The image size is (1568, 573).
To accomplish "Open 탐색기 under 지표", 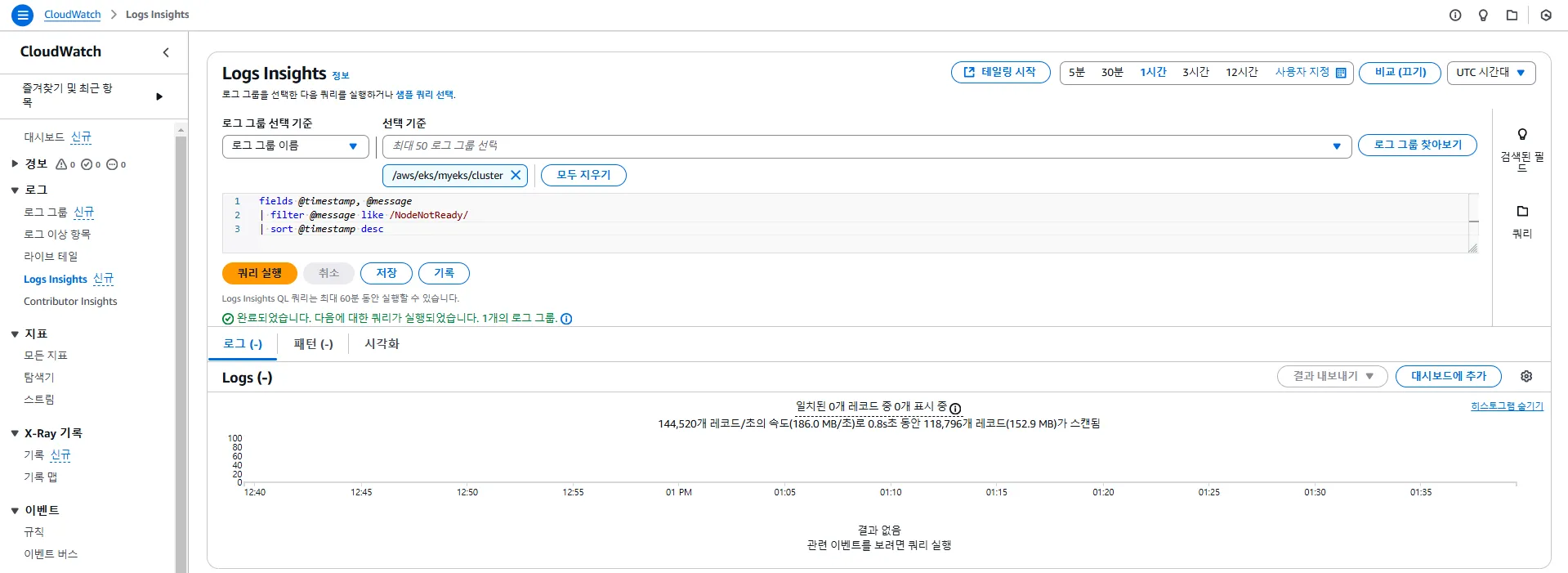I will pos(39,377).
